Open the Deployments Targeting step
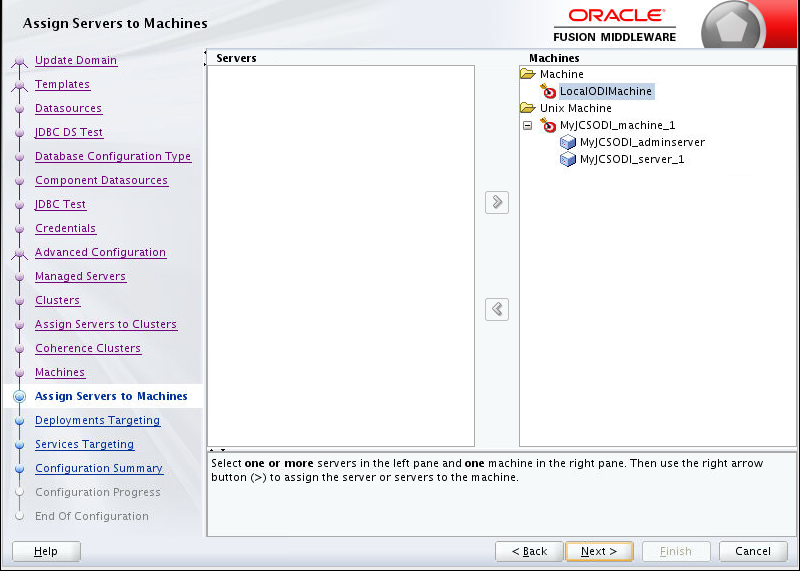The height and width of the screenshot is (571, 800). click(97, 420)
